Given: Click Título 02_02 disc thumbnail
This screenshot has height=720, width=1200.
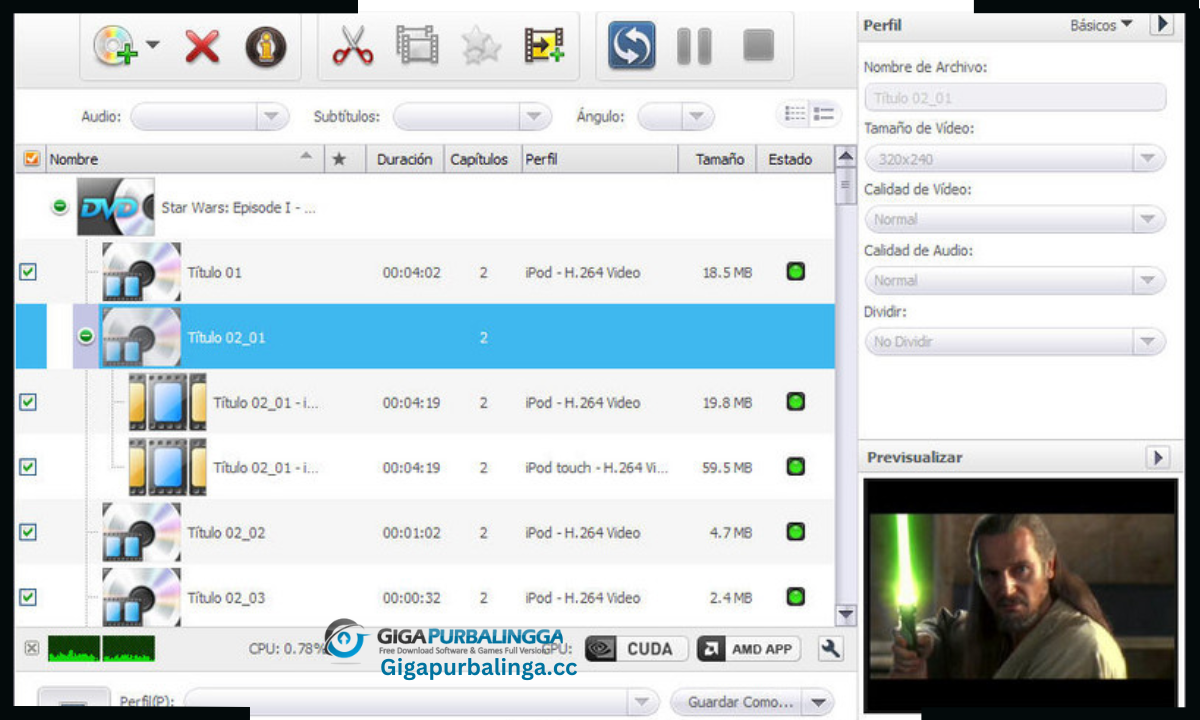Looking at the screenshot, I should point(141,532).
